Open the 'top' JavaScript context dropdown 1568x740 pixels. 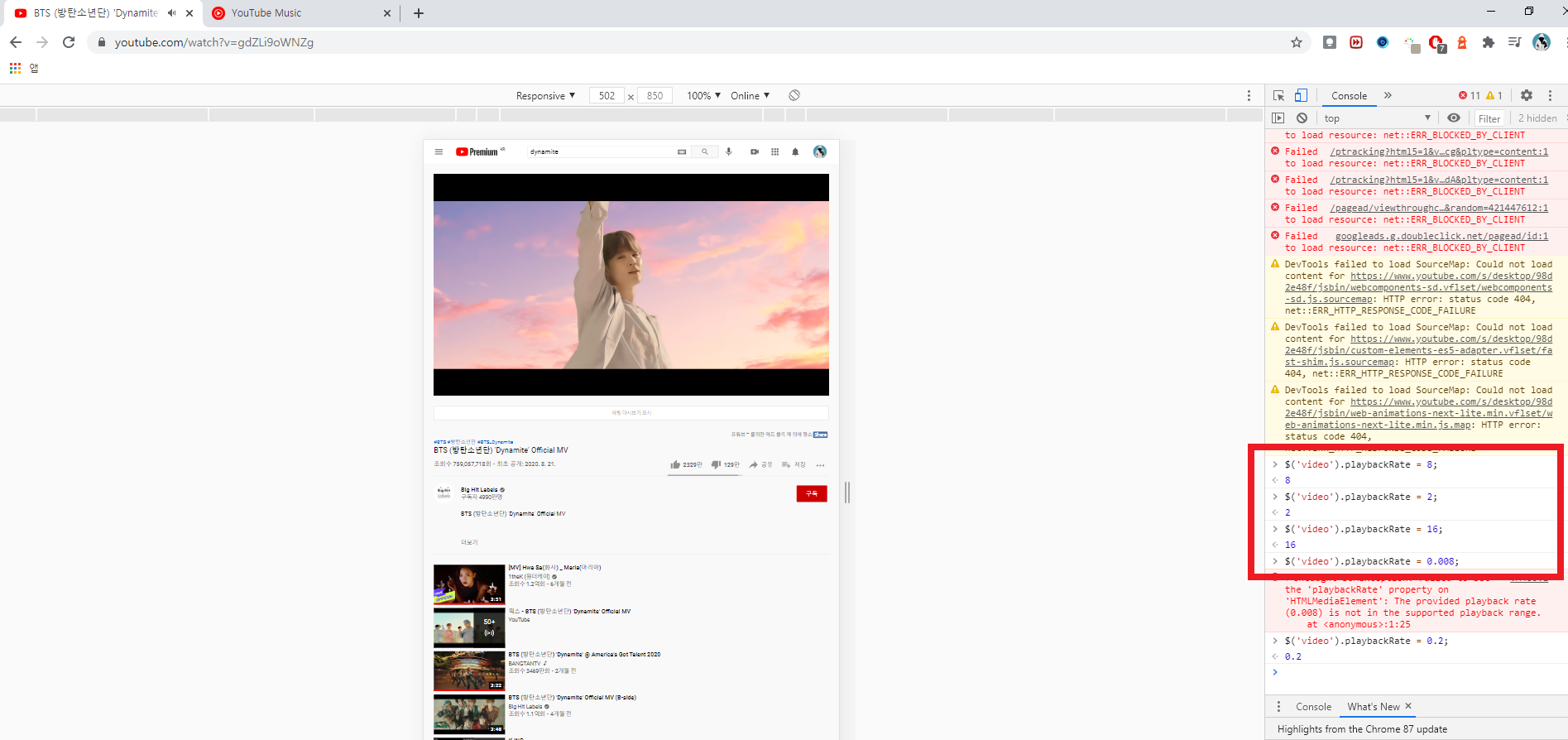[1377, 118]
